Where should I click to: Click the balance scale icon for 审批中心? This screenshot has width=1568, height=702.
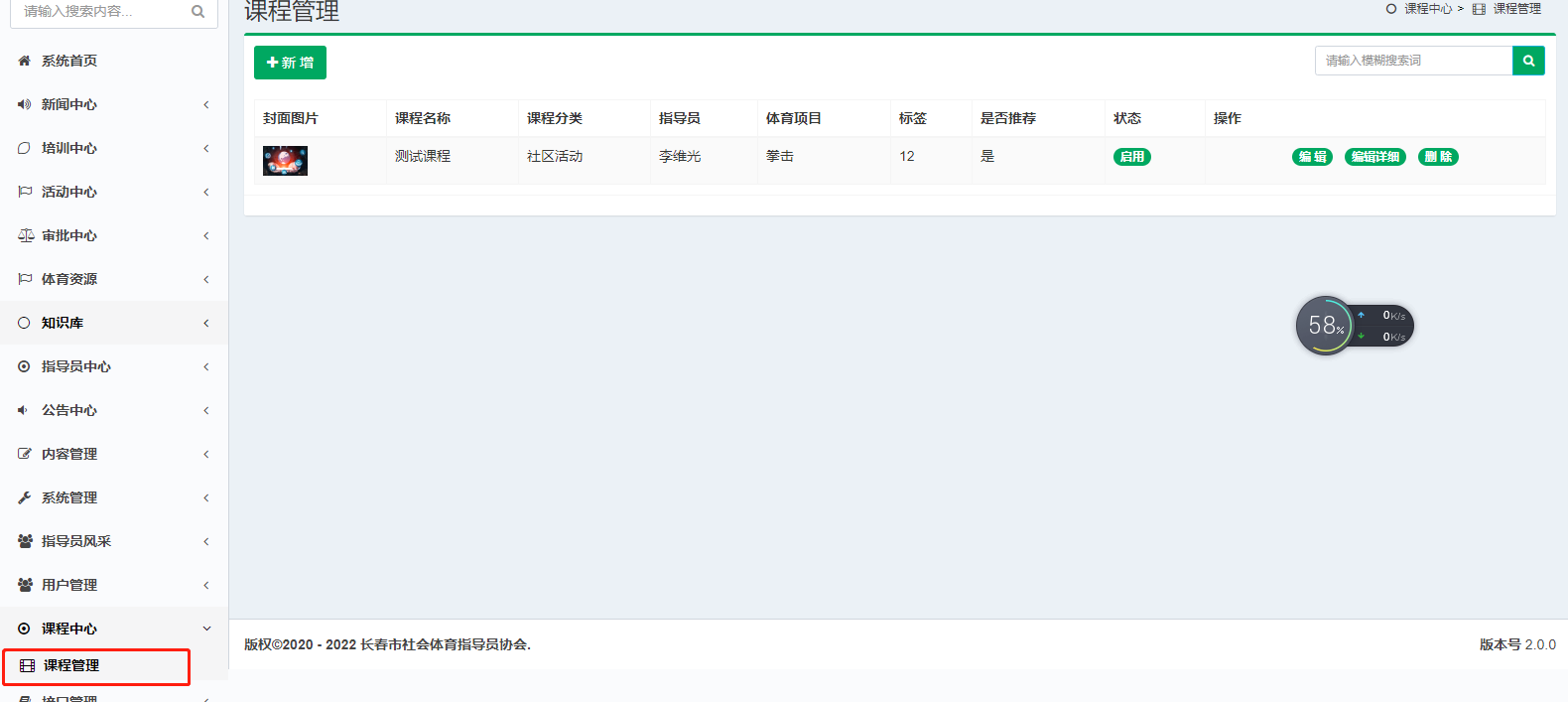click(x=26, y=235)
